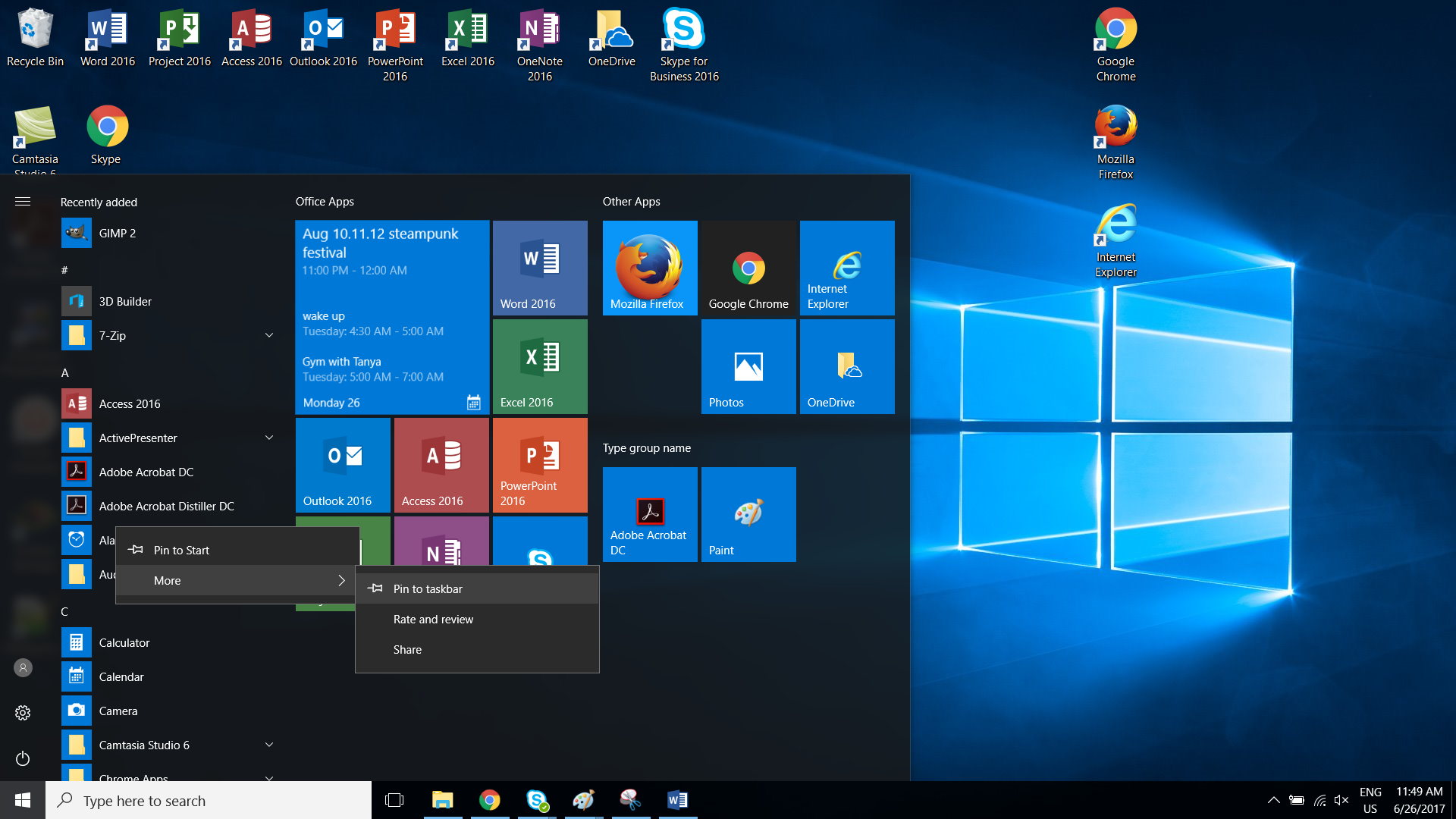Open PowerPoint 2016 desktop shortcut
Screen dimensions: 1456x819
[x=395, y=45]
